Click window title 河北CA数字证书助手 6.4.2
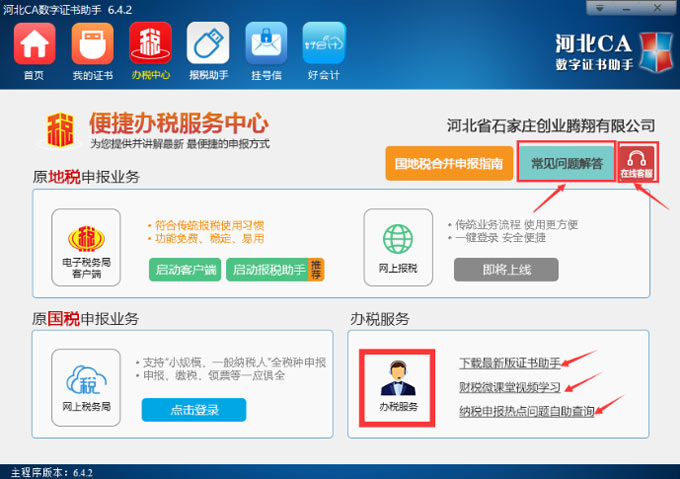Image resolution: width=680 pixels, height=479 pixels. point(68,10)
